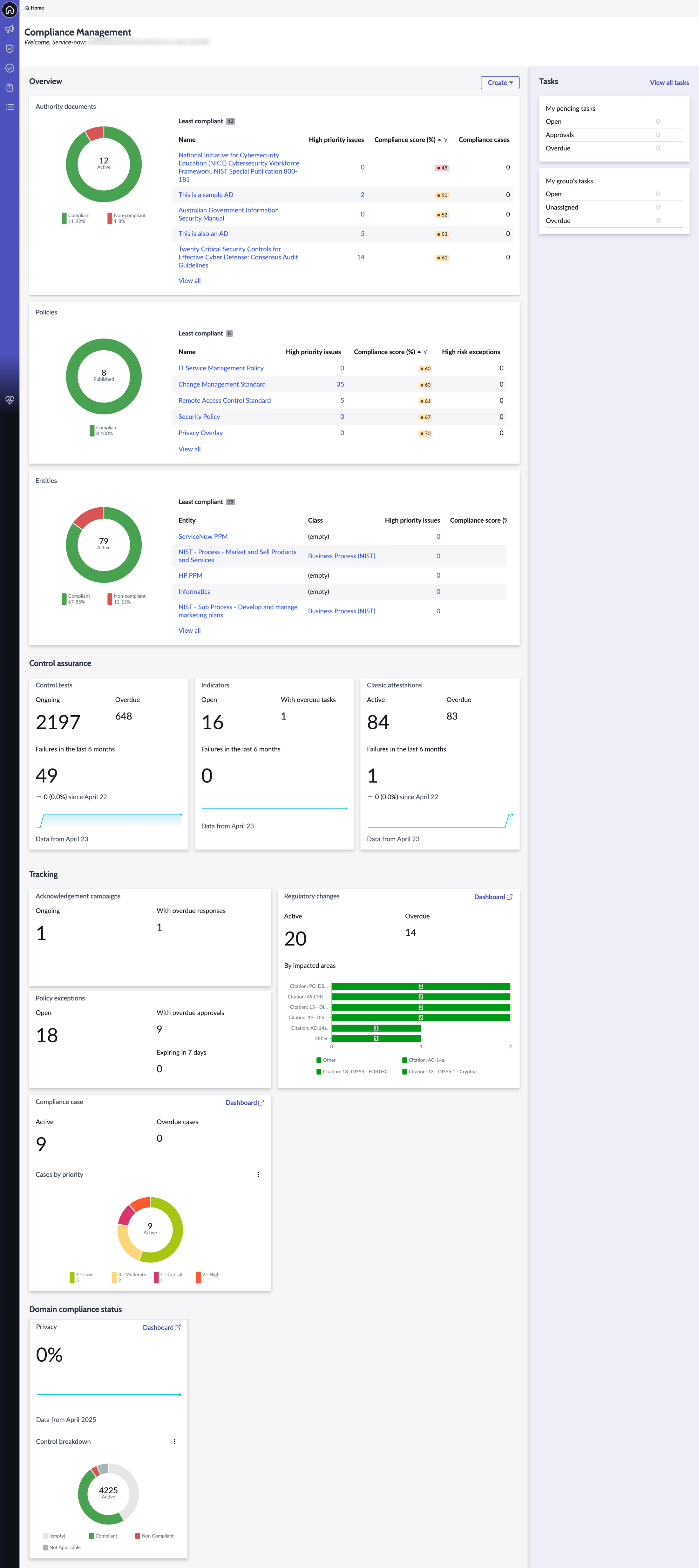699x1568 pixels.
Task: Click Open indicators value 16
Action: (212, 723)
